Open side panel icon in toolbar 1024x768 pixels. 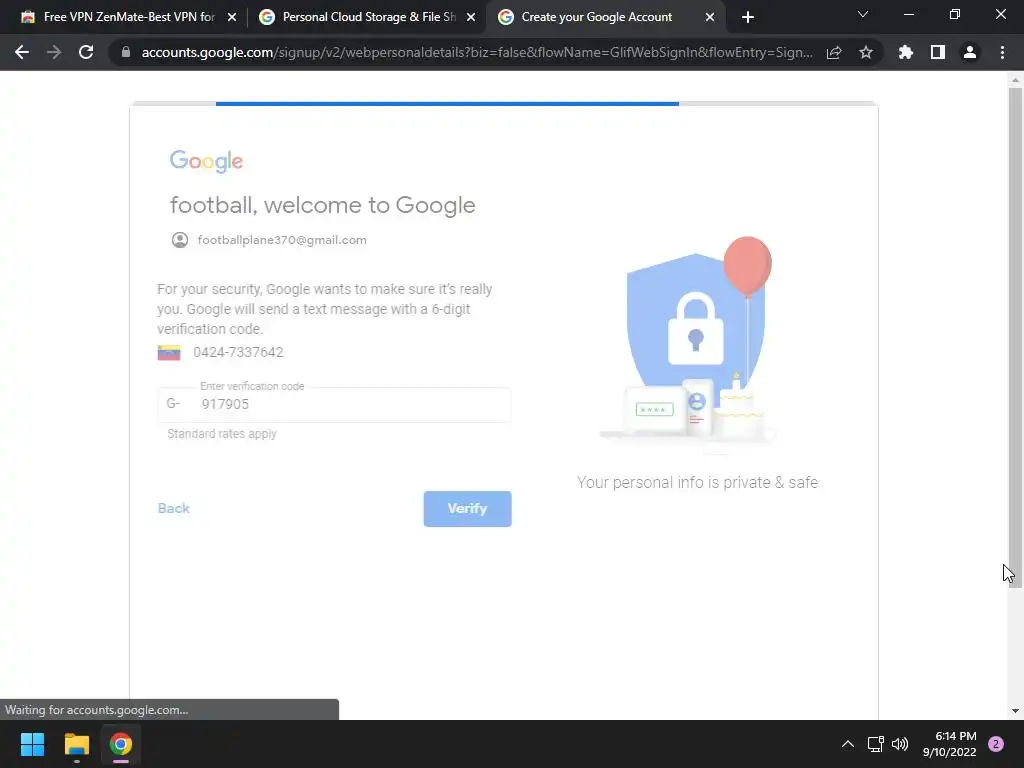pos(938,52)
